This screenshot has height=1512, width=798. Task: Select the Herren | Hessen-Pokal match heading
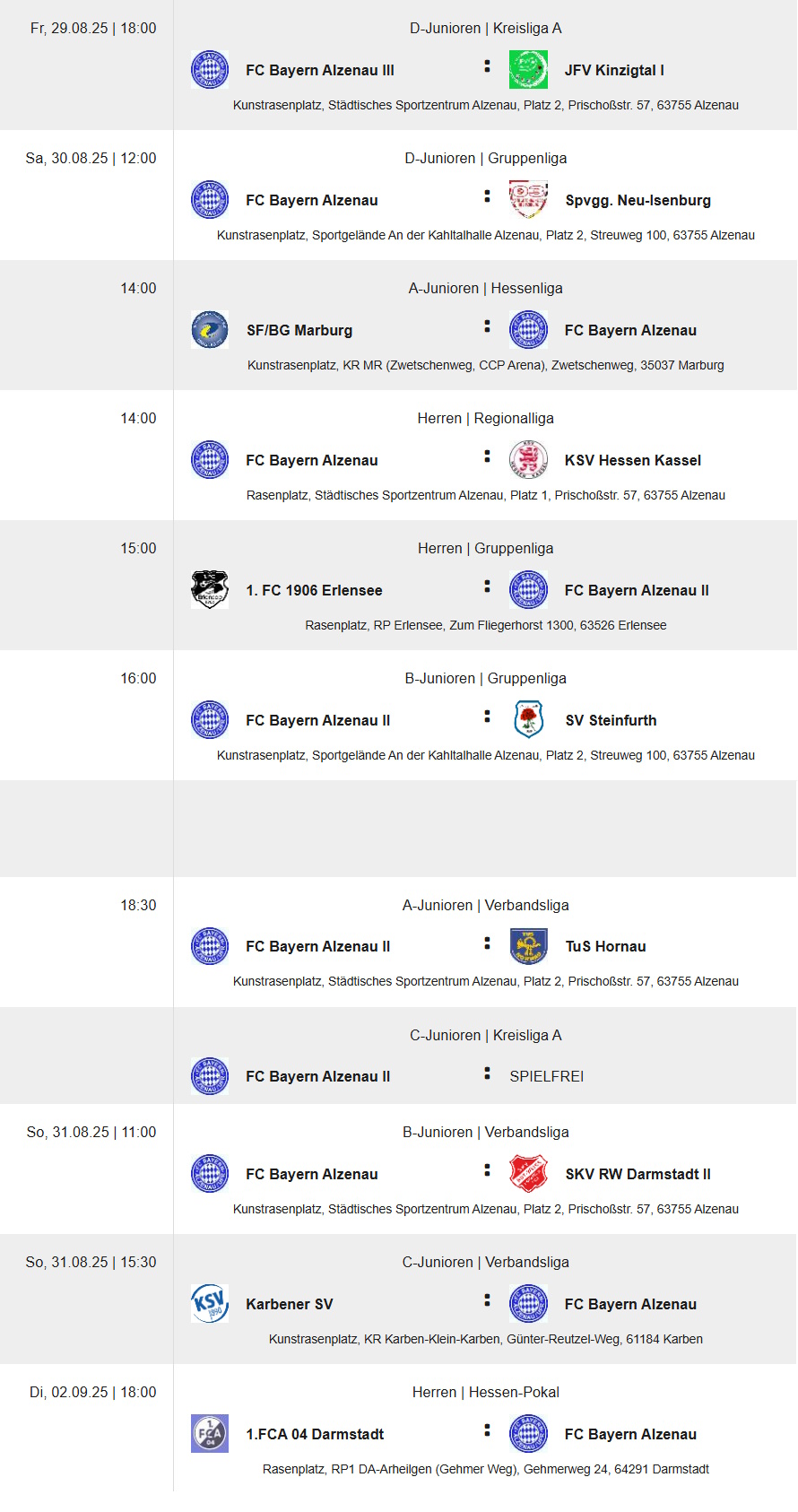(x=485, y=1393)
